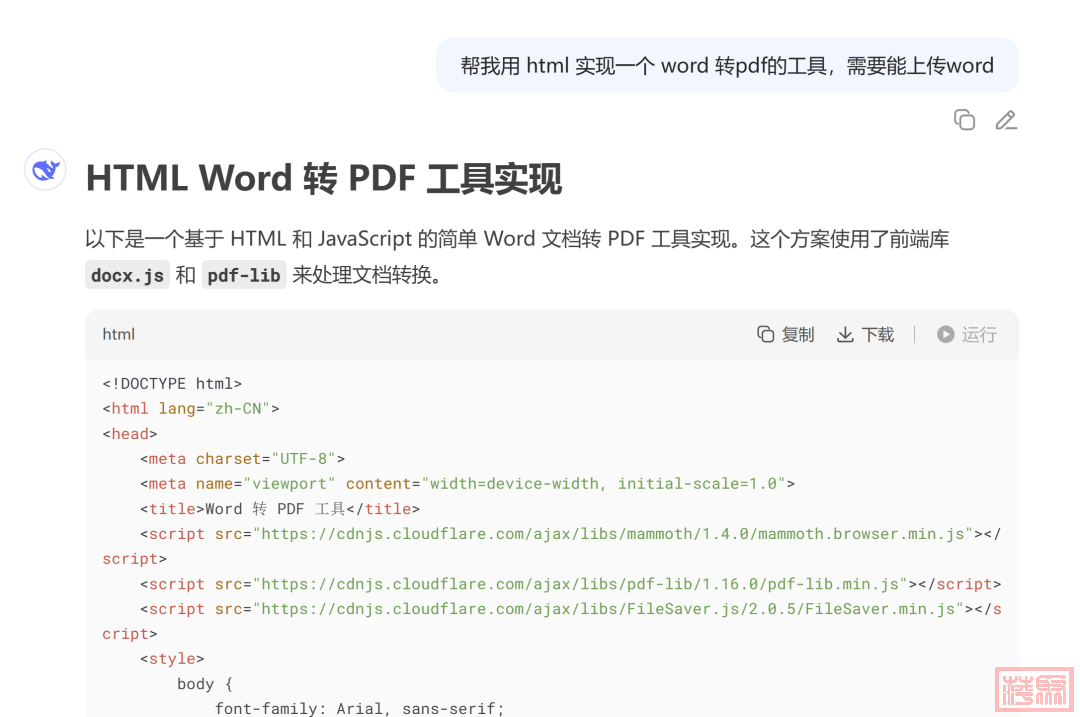Click the body { code line
1080x717 pixels.
click(x=205, y=684)
